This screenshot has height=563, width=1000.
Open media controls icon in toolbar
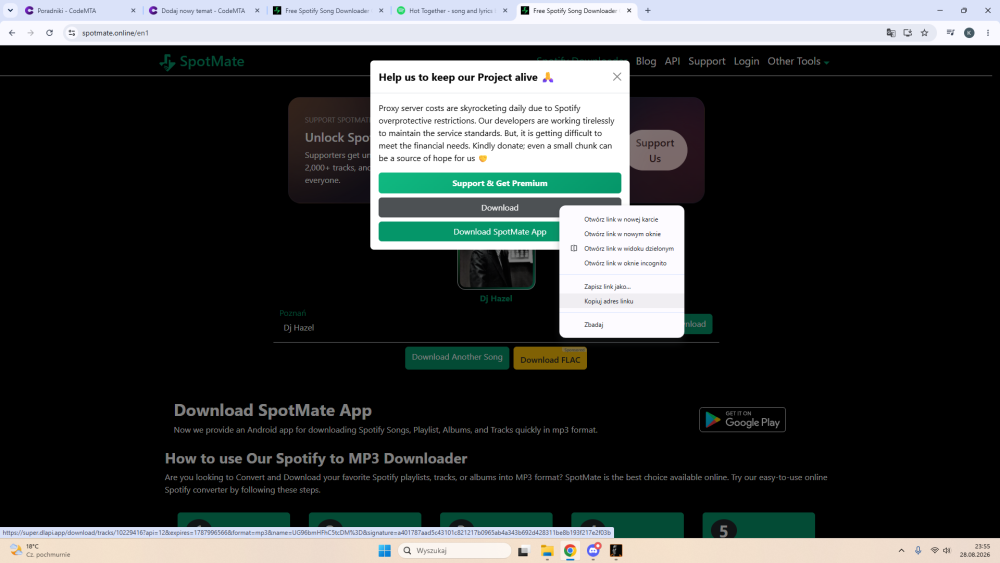(950, 33)
